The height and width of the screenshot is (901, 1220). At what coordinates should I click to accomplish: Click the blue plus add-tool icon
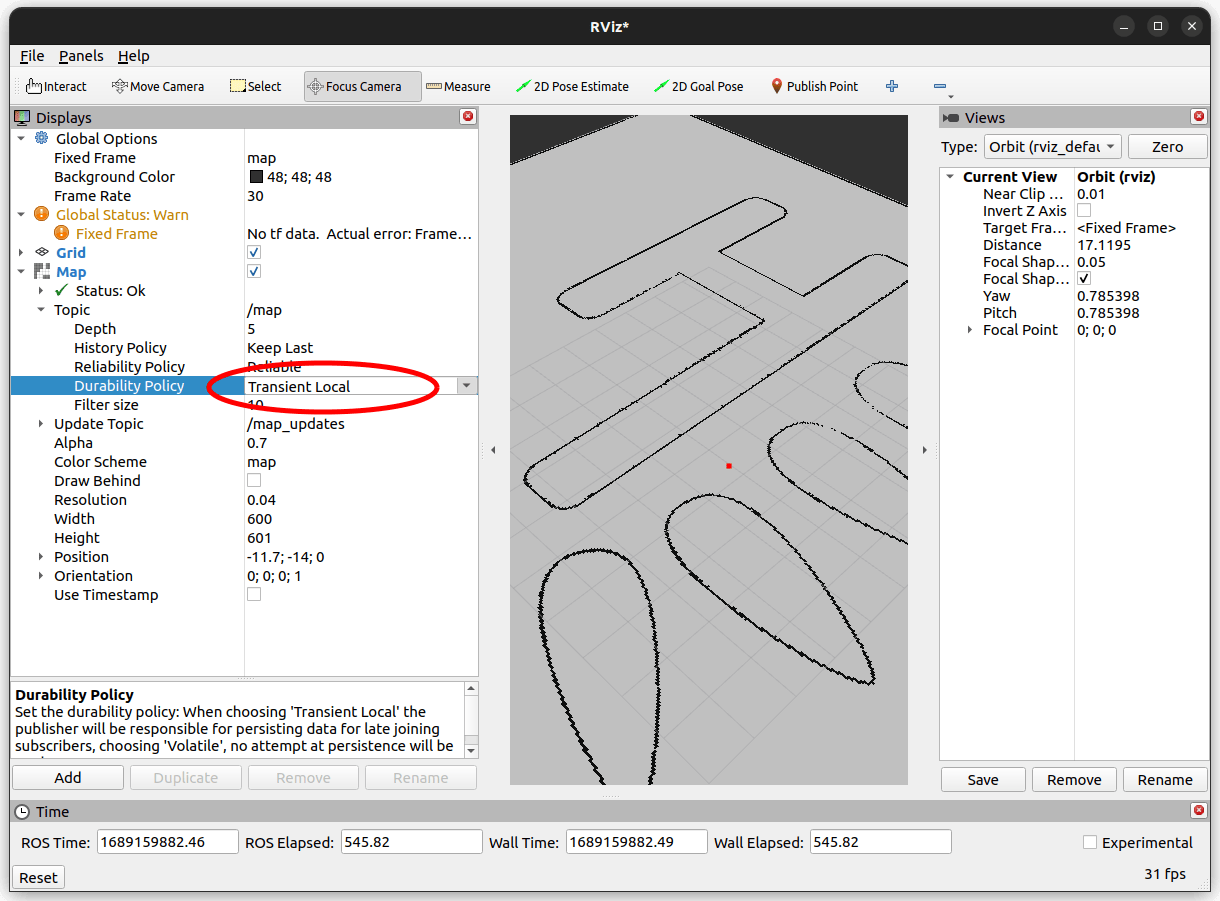(x=892, y=86)
